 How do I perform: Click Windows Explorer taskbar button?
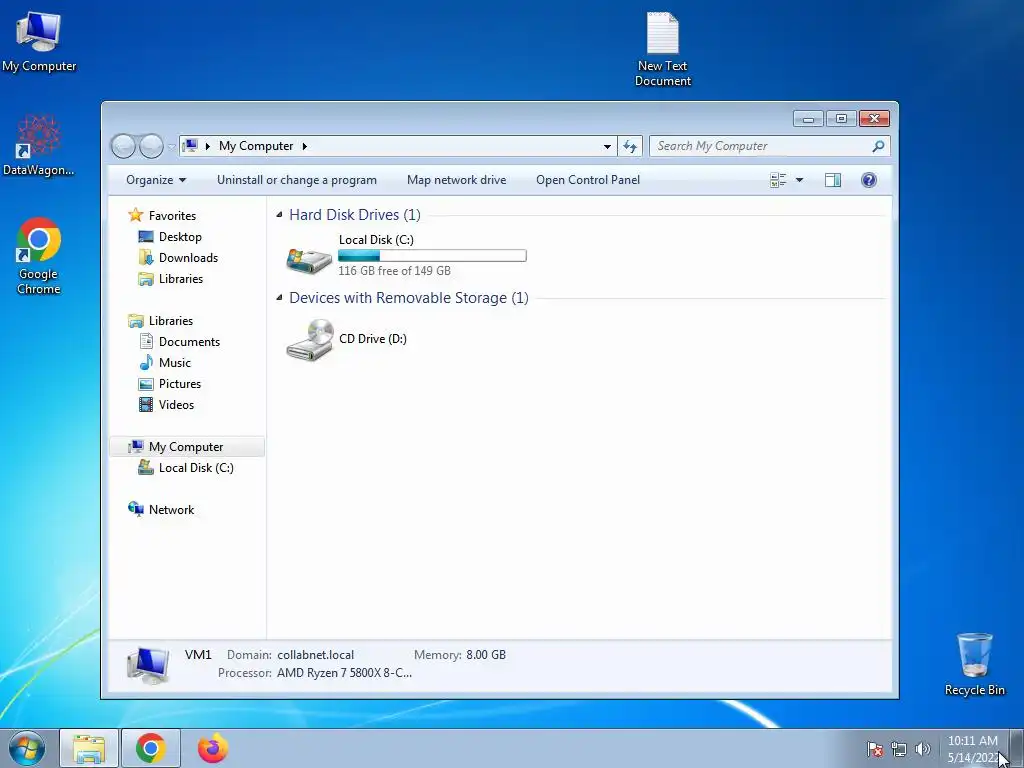click(x=89, y=748)
